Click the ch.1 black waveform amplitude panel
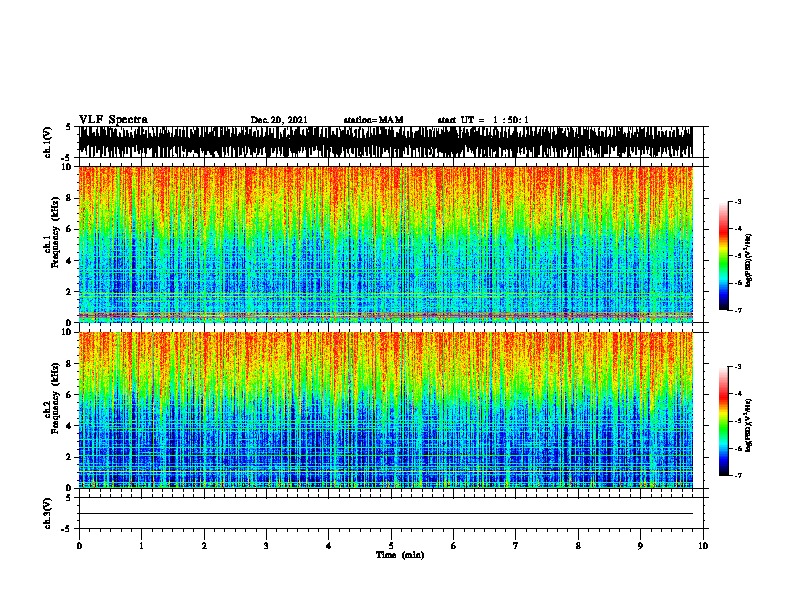 (x=385, y=142)
